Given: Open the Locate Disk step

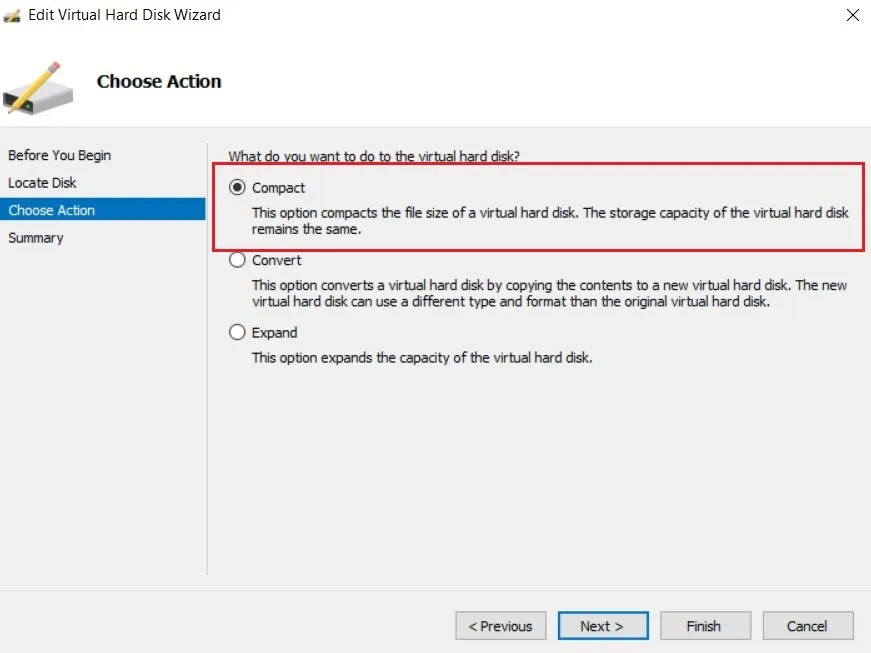Looking at the screenshot, I should tap(42, 183).
